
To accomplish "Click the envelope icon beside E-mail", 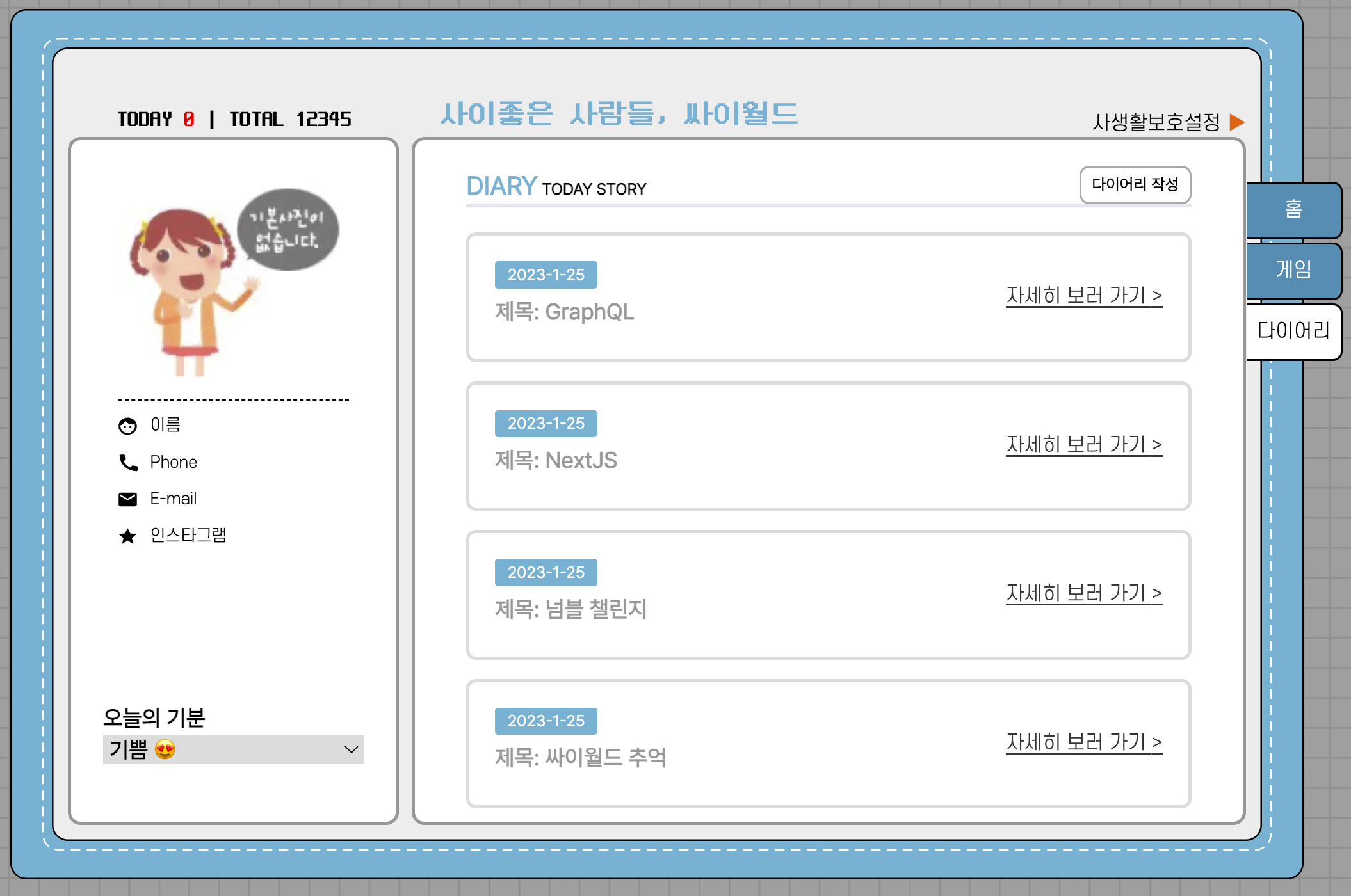I will (x=127, y=499).
